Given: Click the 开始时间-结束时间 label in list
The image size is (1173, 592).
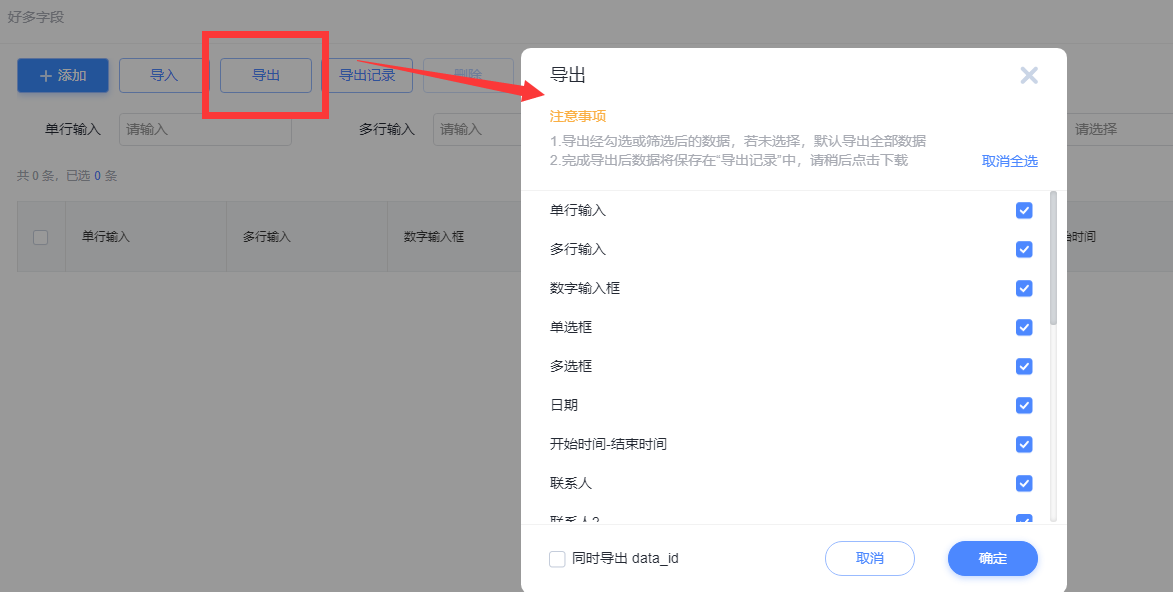Looking at the screenshot, I should (608, 444).
